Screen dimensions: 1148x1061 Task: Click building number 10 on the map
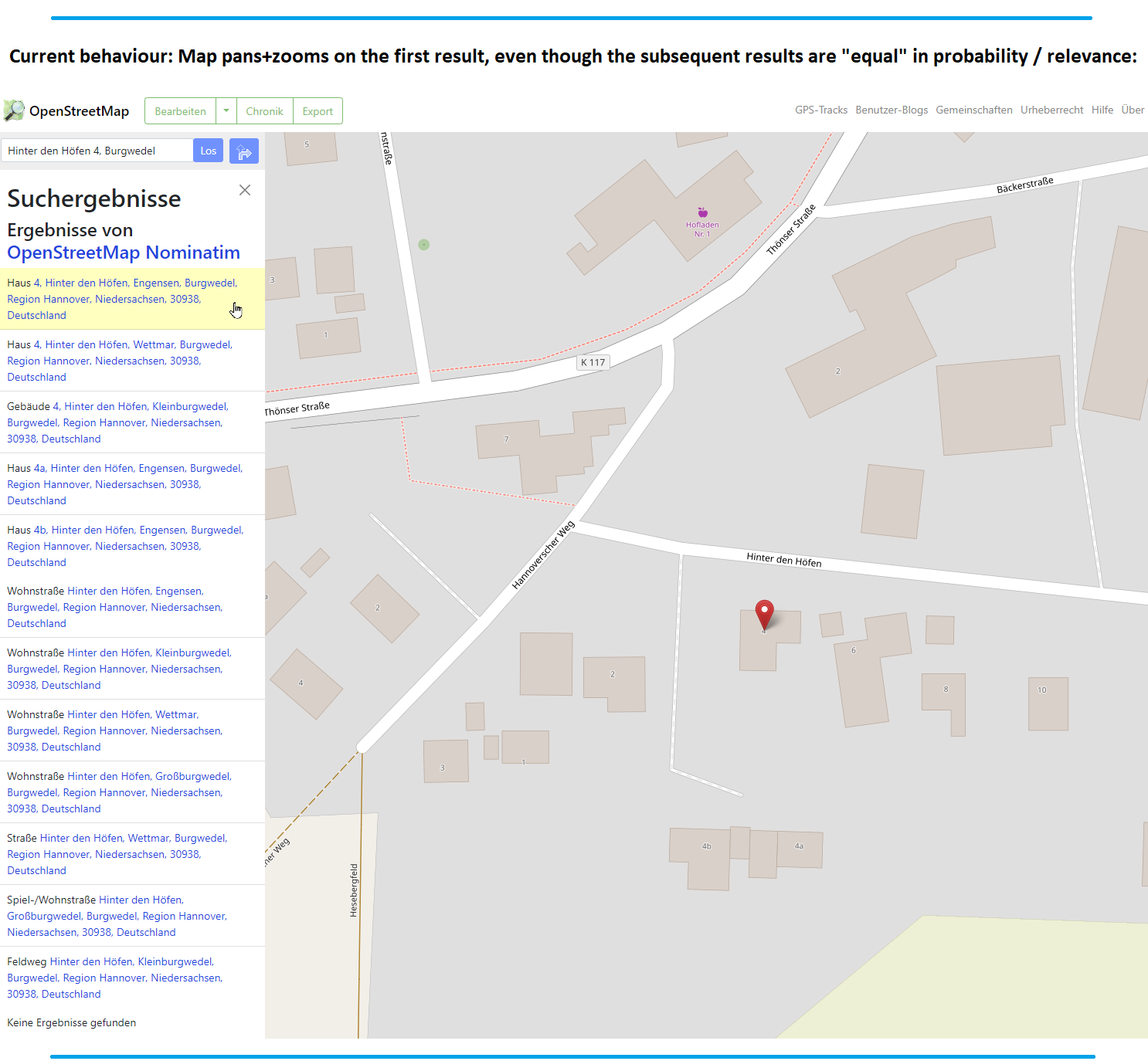coord(1048,703)
